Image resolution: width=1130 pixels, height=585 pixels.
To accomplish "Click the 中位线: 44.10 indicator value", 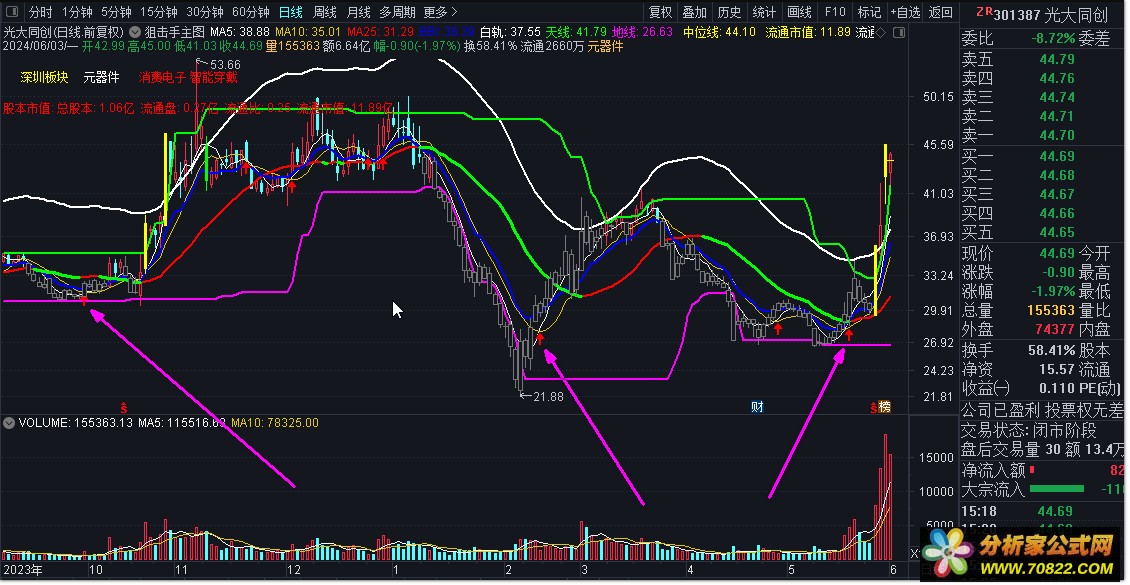I will [x=720, y=32].
